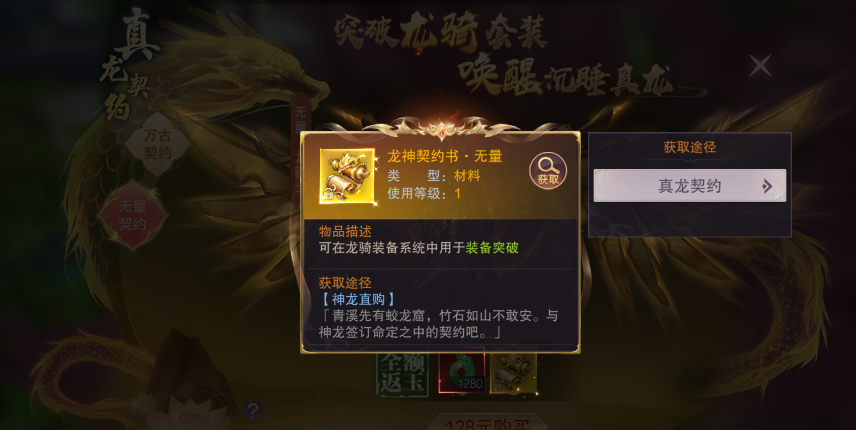
Task: Close the panel with the X icon
Action: click(760, 65)
